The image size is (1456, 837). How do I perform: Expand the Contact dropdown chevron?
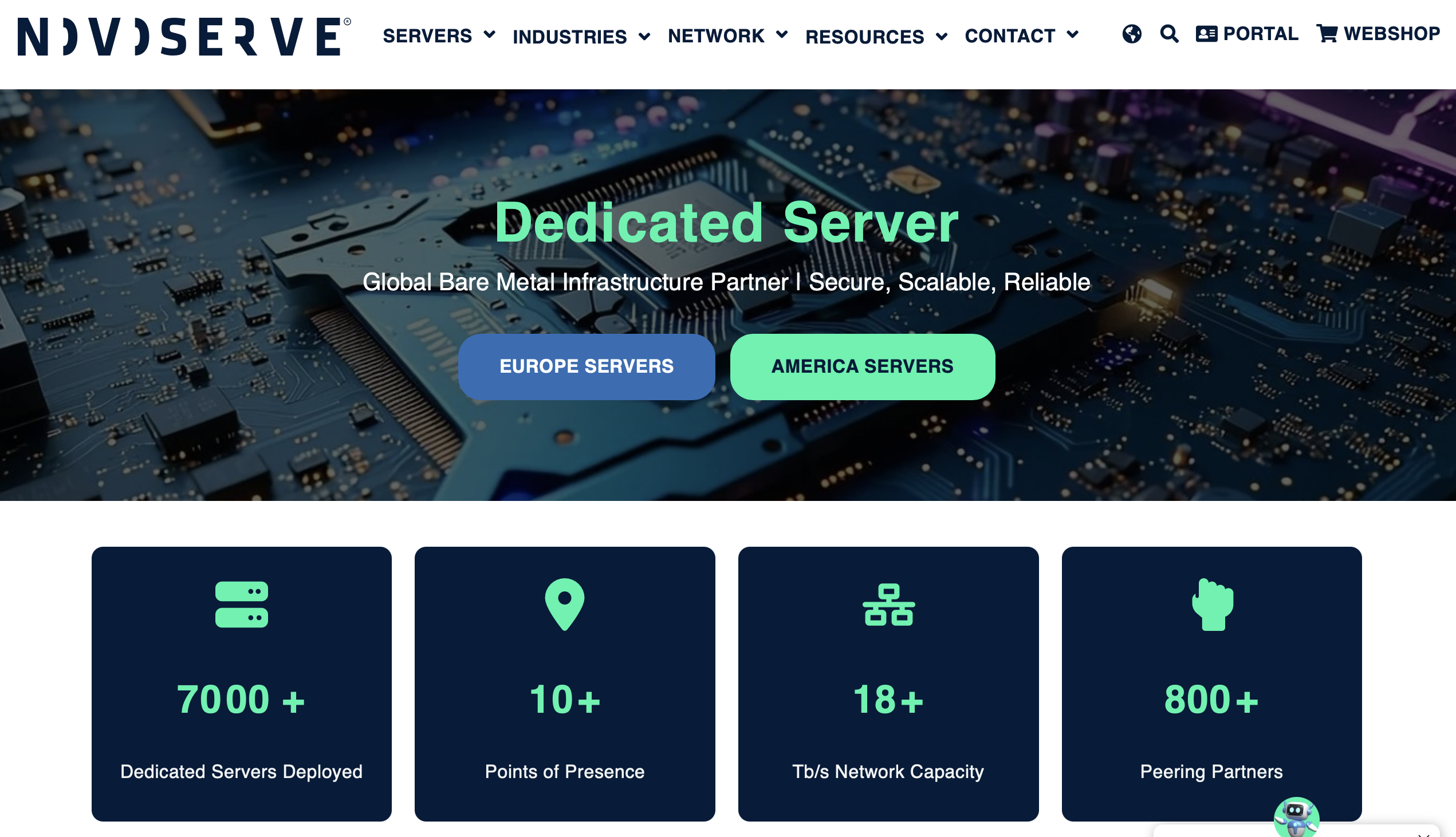click(x=1072, y=34)
